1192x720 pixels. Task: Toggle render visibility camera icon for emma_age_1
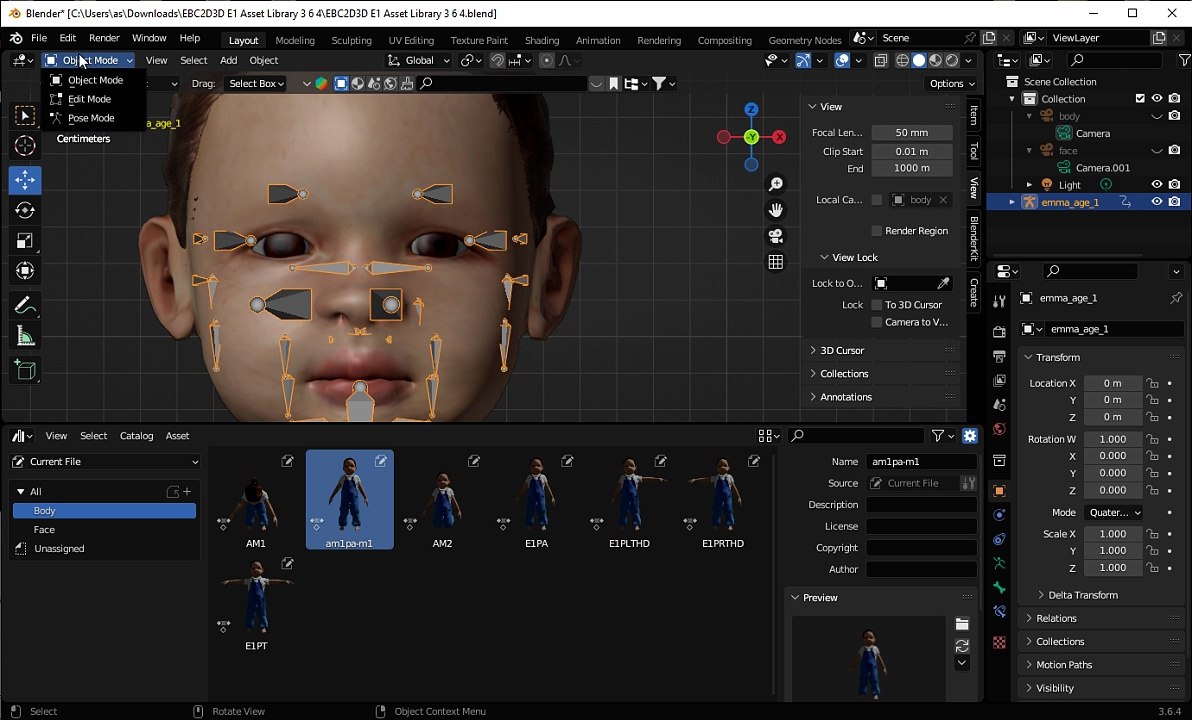pyautogui.click(x=1175, y=201)
